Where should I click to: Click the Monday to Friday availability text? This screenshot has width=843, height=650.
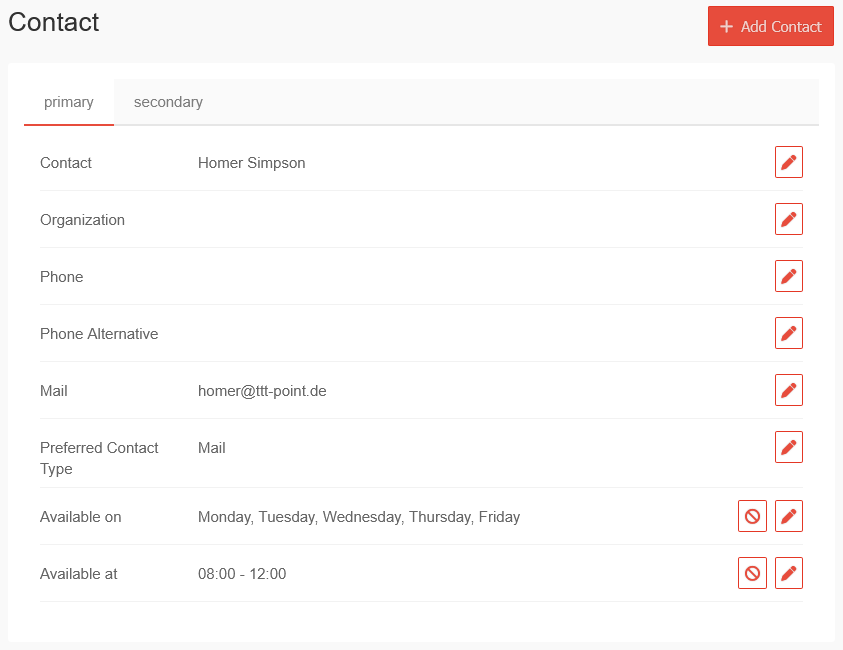359,517
